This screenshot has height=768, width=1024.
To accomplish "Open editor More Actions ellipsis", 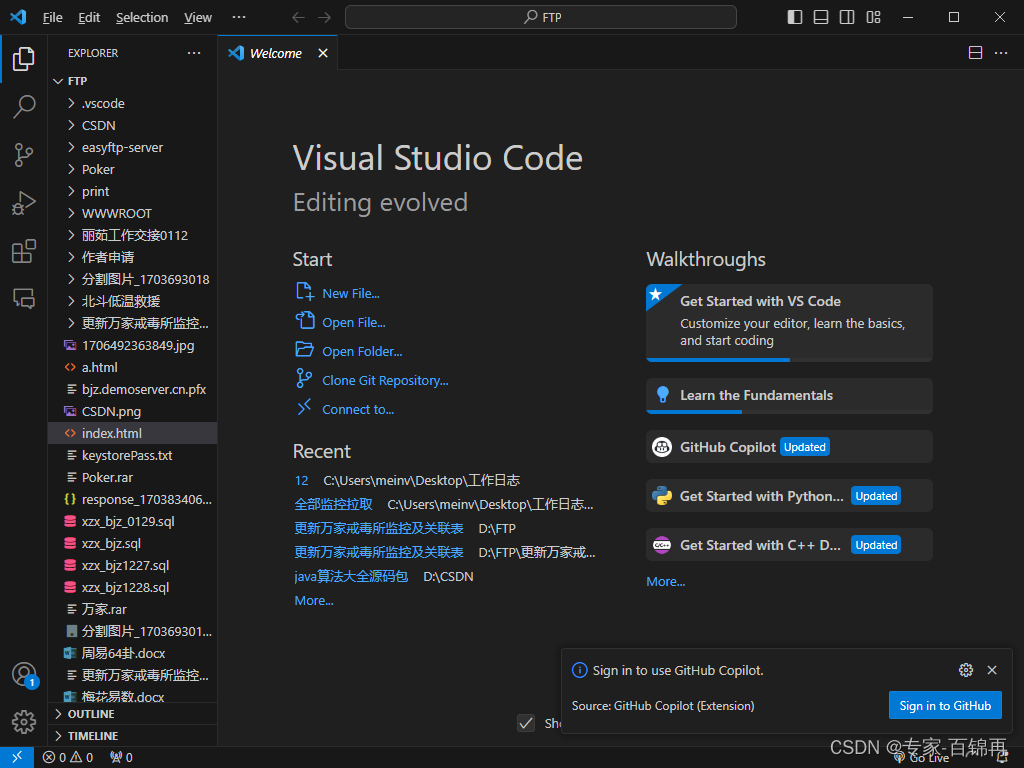I will (x=1000, y=53).
